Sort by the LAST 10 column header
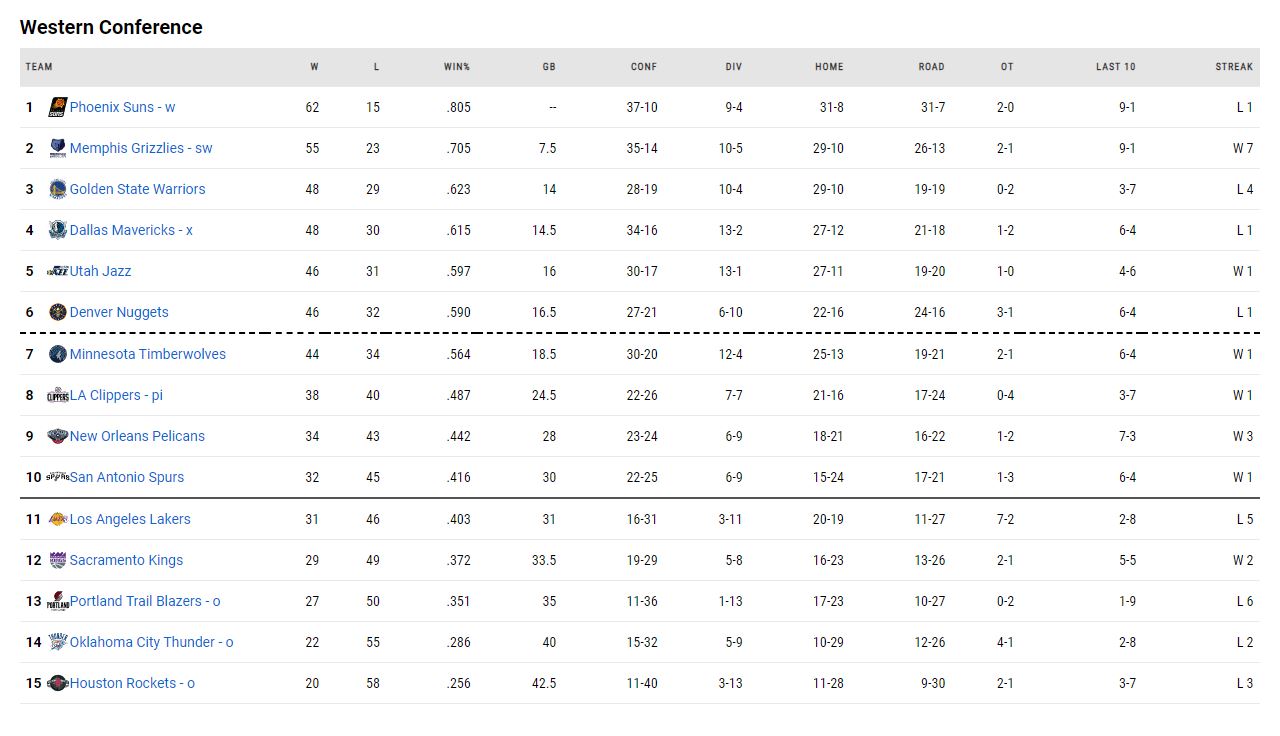1280x736 pixels. (x=1115, y=67)
